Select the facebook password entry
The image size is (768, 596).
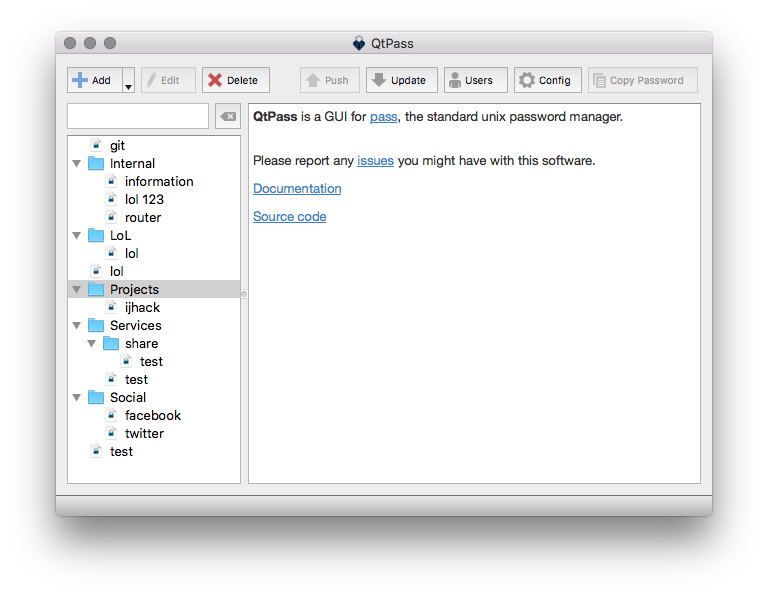(152, 415)
